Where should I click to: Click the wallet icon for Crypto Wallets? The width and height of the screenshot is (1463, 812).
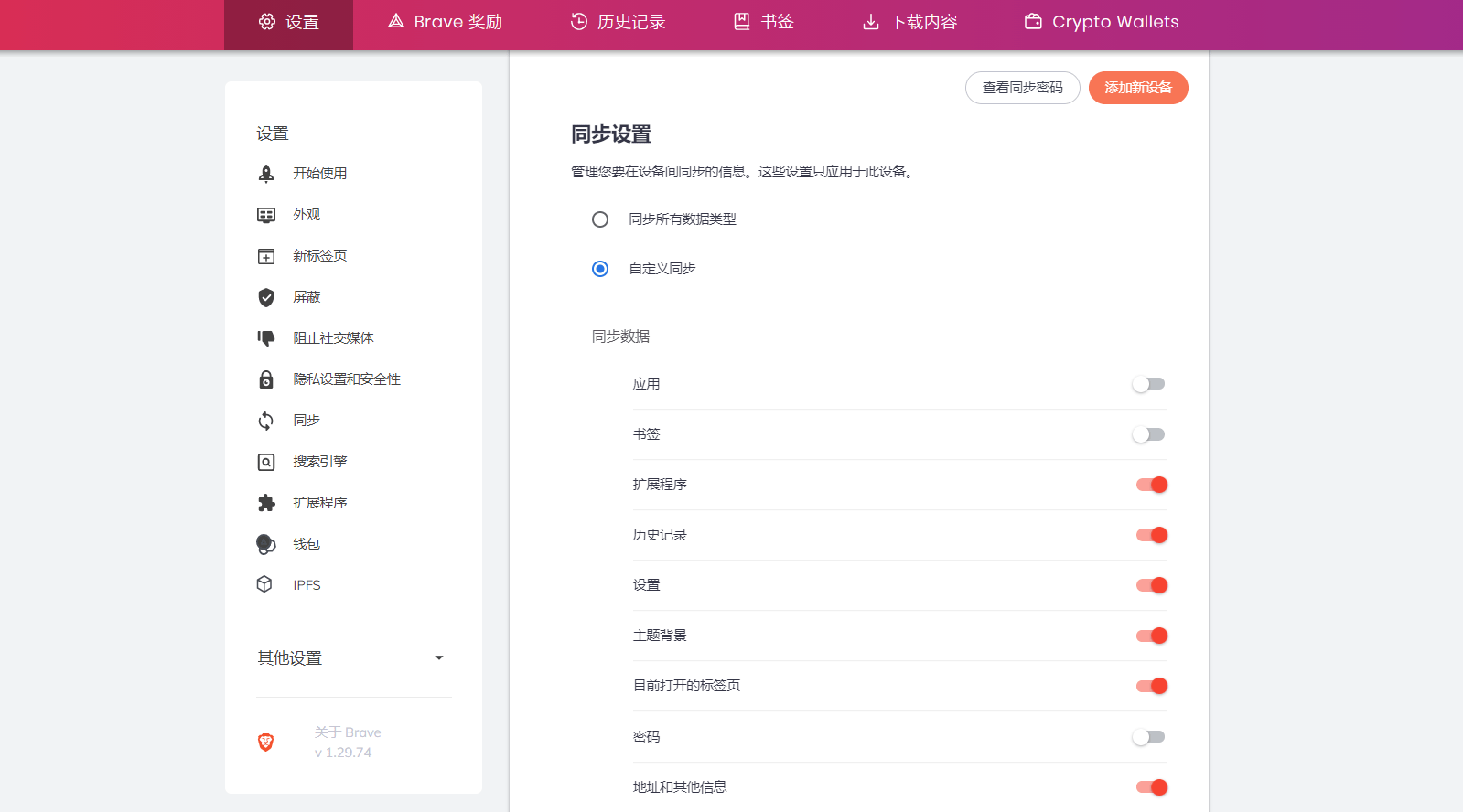click(1033, 21)
